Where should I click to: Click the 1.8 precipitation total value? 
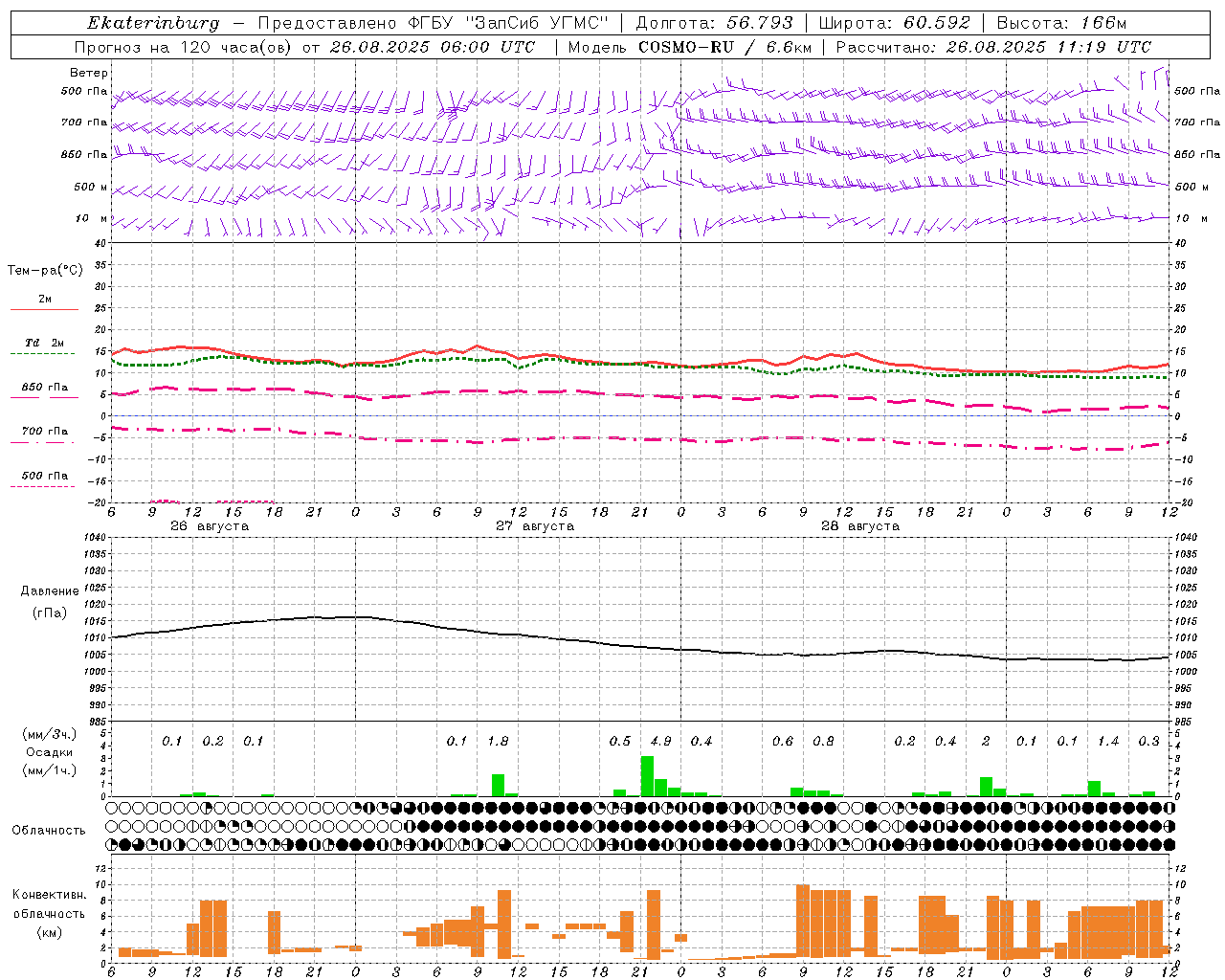coord(498,742)
